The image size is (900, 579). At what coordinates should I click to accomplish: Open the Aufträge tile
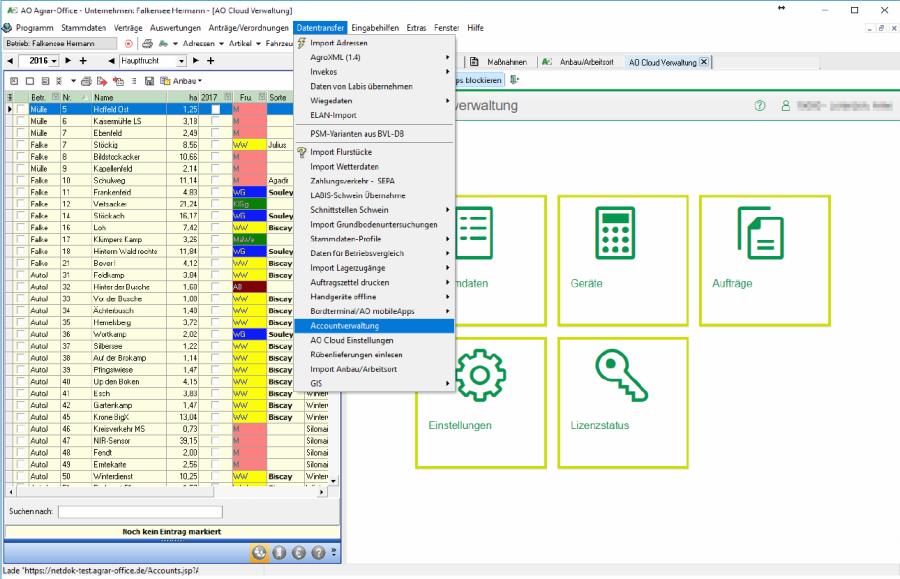764,260
